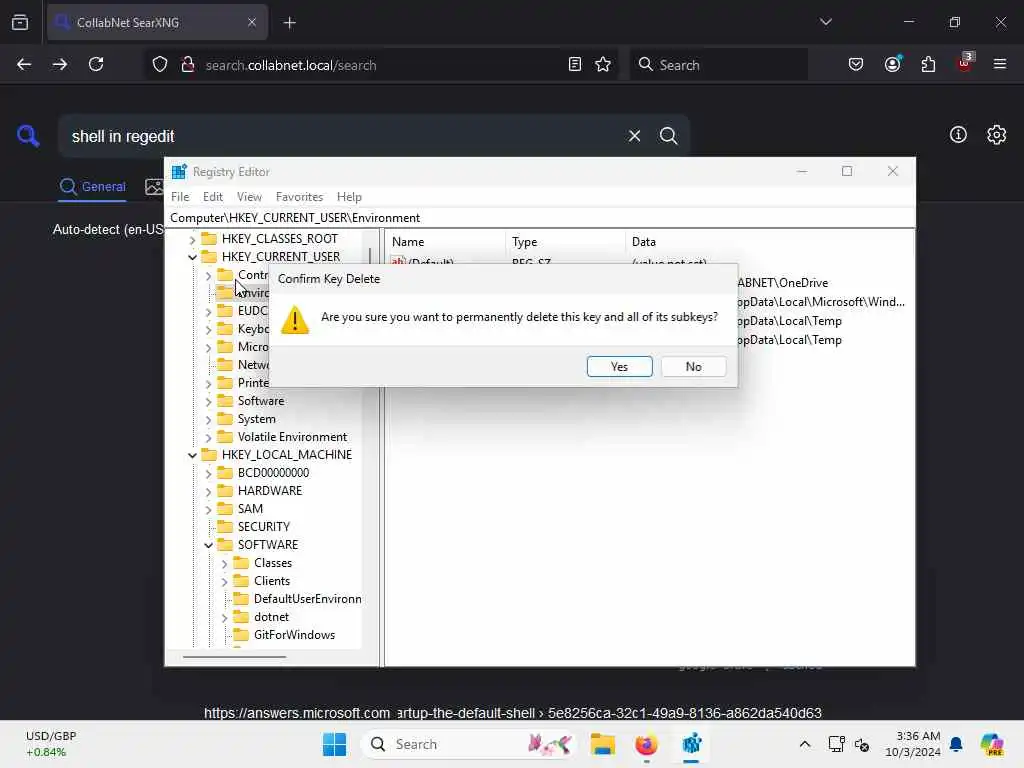The width and height of the screenshot is (1024, 768).
Task: Close the CollabNet SearXNG tab
Action: point(252,23)
